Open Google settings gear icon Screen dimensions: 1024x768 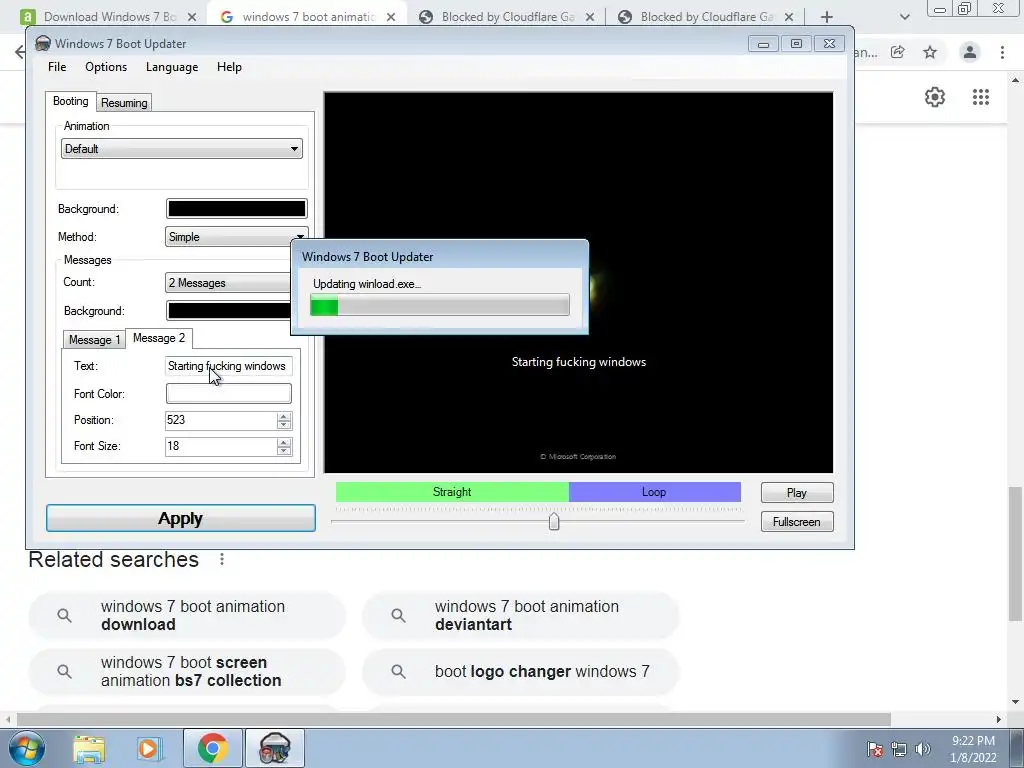tap(935, 97)
